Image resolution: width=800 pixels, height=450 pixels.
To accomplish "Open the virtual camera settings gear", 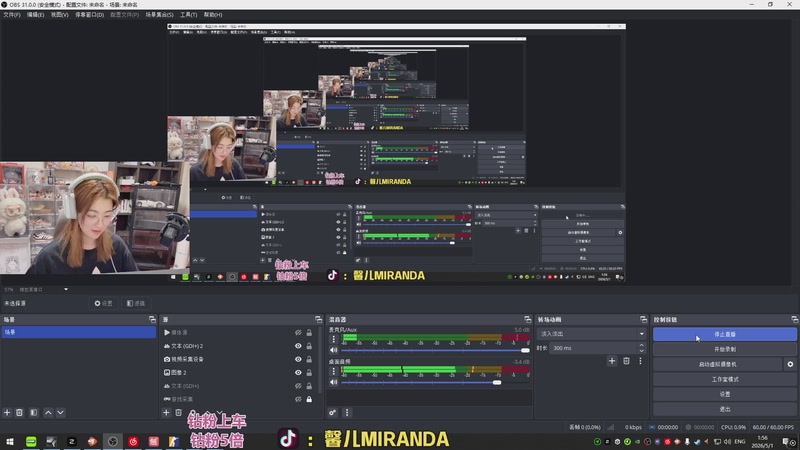I will coord(790,364).
